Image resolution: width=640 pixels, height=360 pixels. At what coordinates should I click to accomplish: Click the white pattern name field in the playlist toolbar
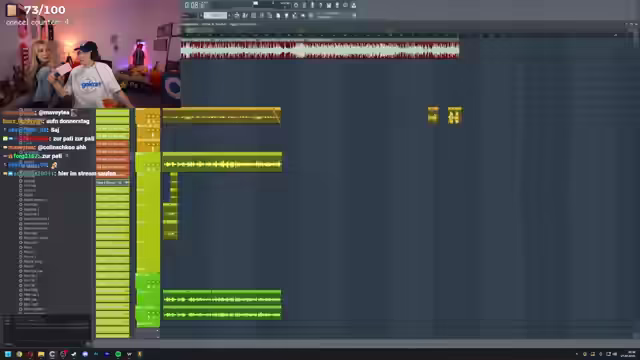tap(216, 15)
